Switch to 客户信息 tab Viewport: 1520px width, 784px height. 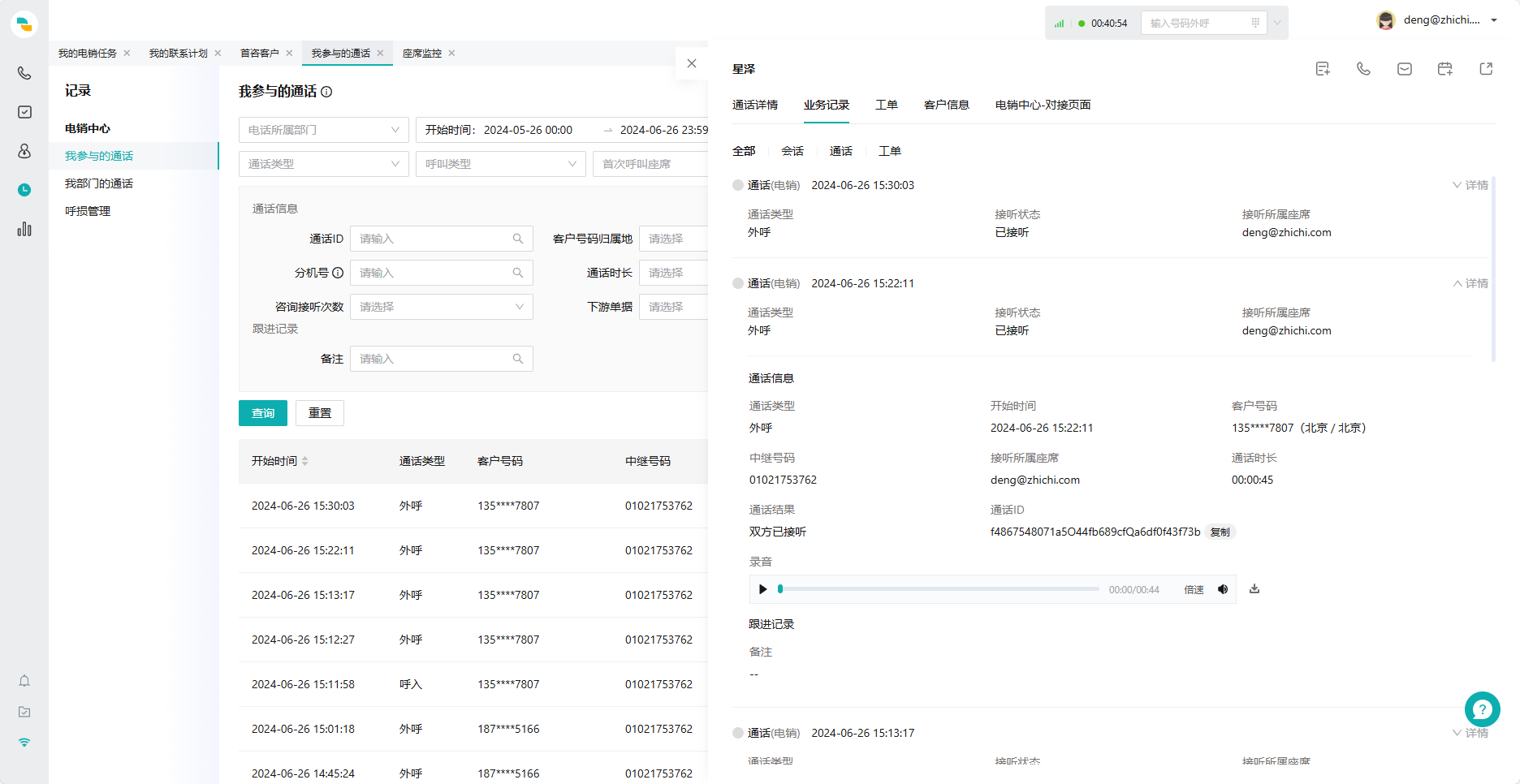point(947,105)
